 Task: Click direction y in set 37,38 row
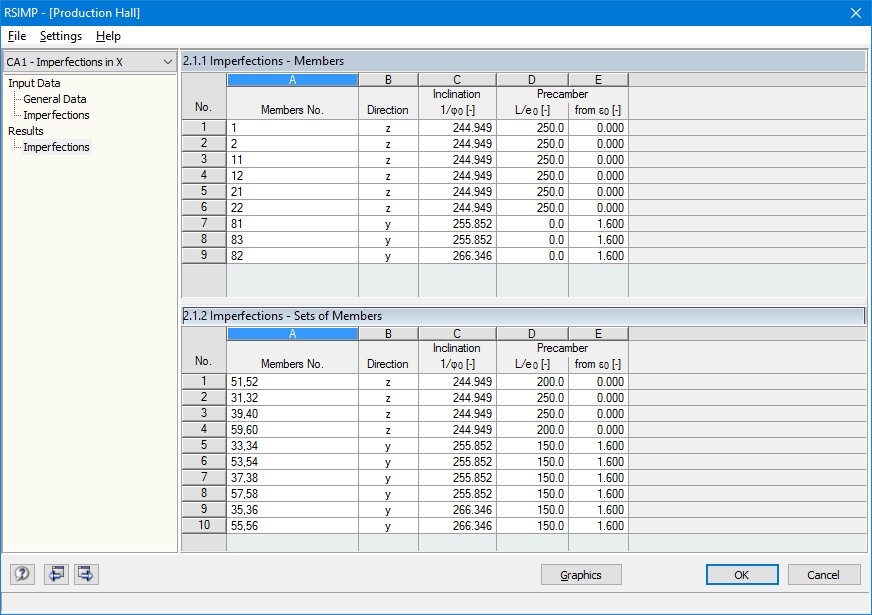388,478
